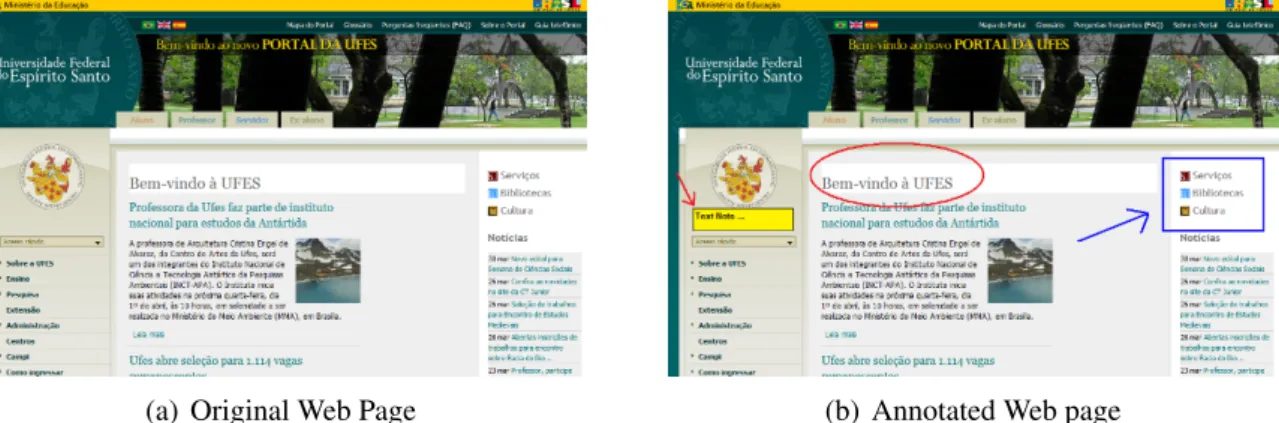The image size is (1279, 423).
Task: Select the Brazilian flag on the original web page
Action: [150, 23]
